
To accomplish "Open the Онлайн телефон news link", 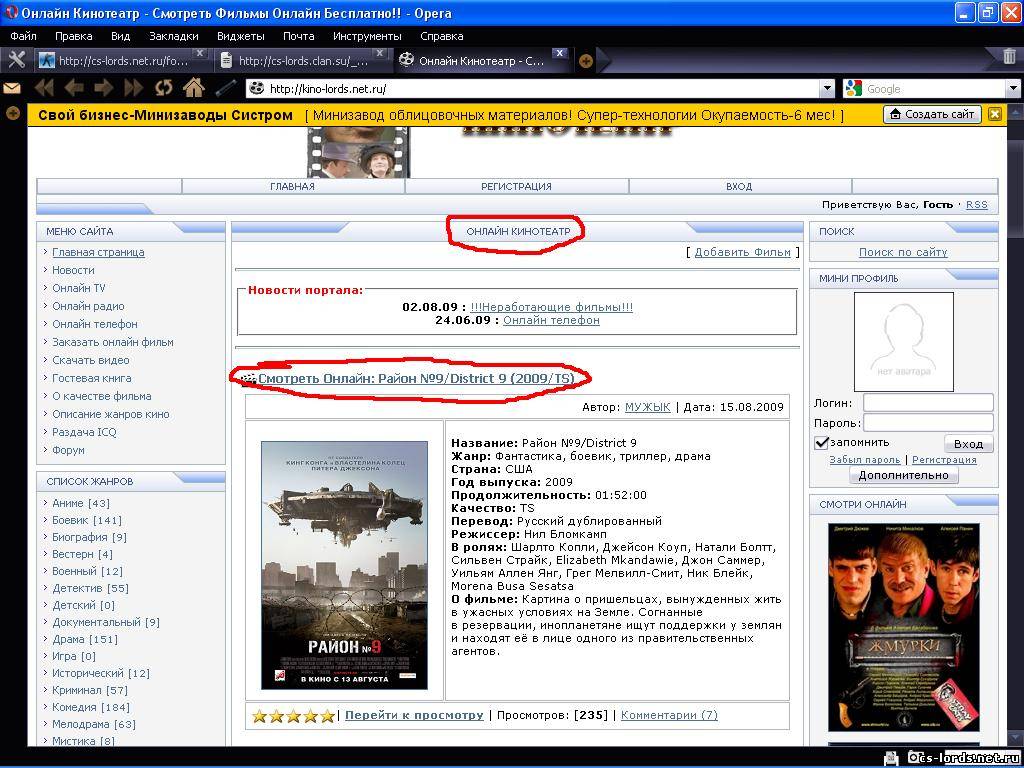I will point(551,320).
